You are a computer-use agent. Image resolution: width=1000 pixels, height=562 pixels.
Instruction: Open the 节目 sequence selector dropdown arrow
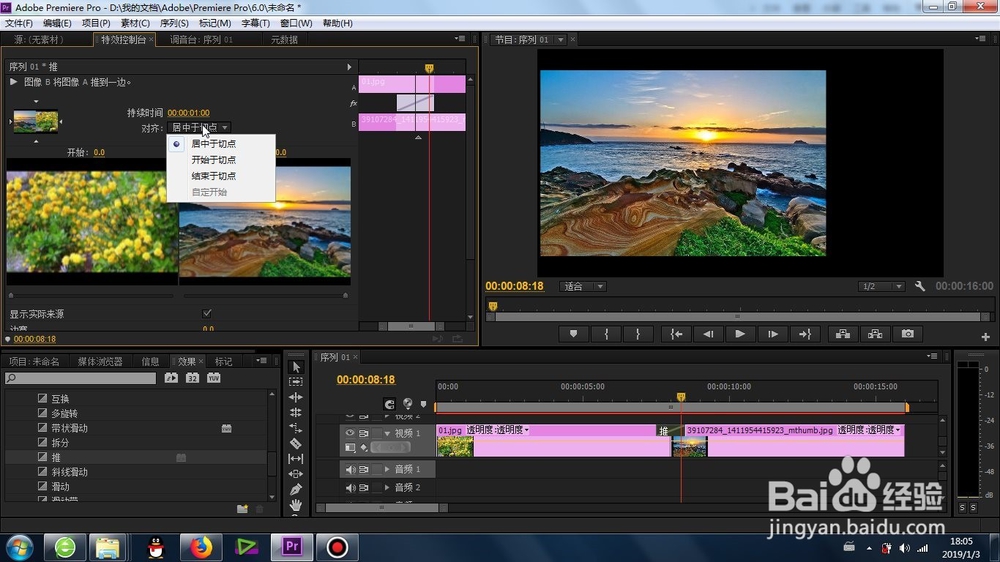[x=560, y=40]
